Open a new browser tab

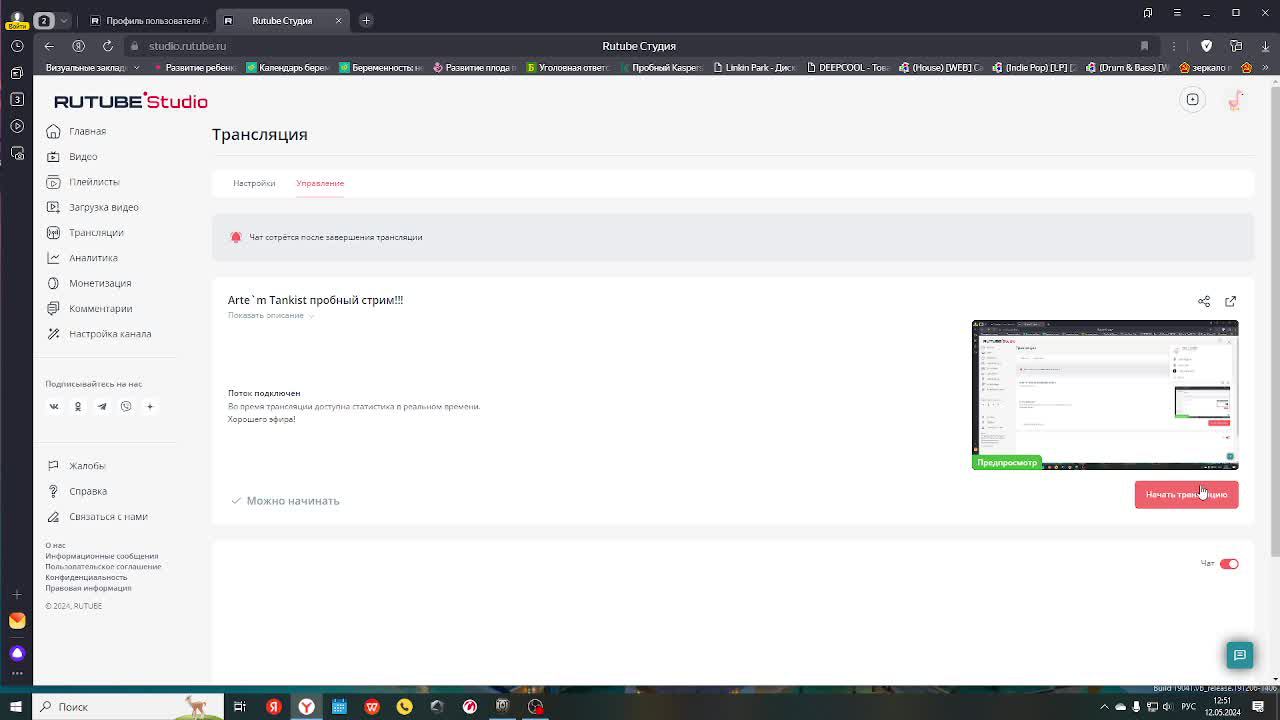(366, 20)
